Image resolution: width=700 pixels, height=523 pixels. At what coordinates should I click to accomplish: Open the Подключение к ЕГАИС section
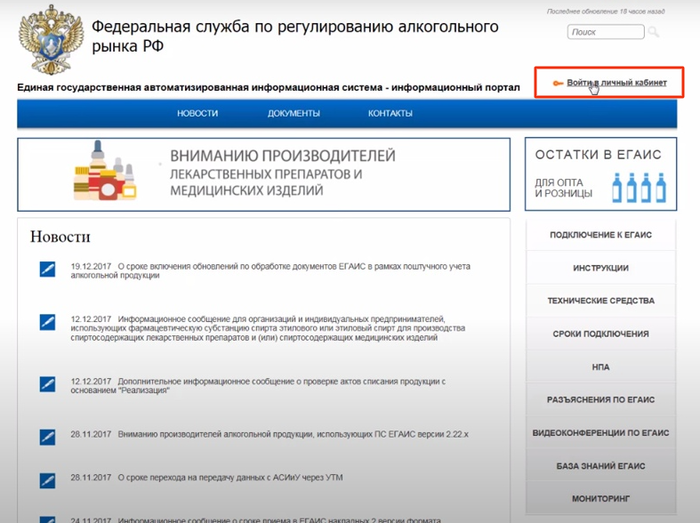601,235
